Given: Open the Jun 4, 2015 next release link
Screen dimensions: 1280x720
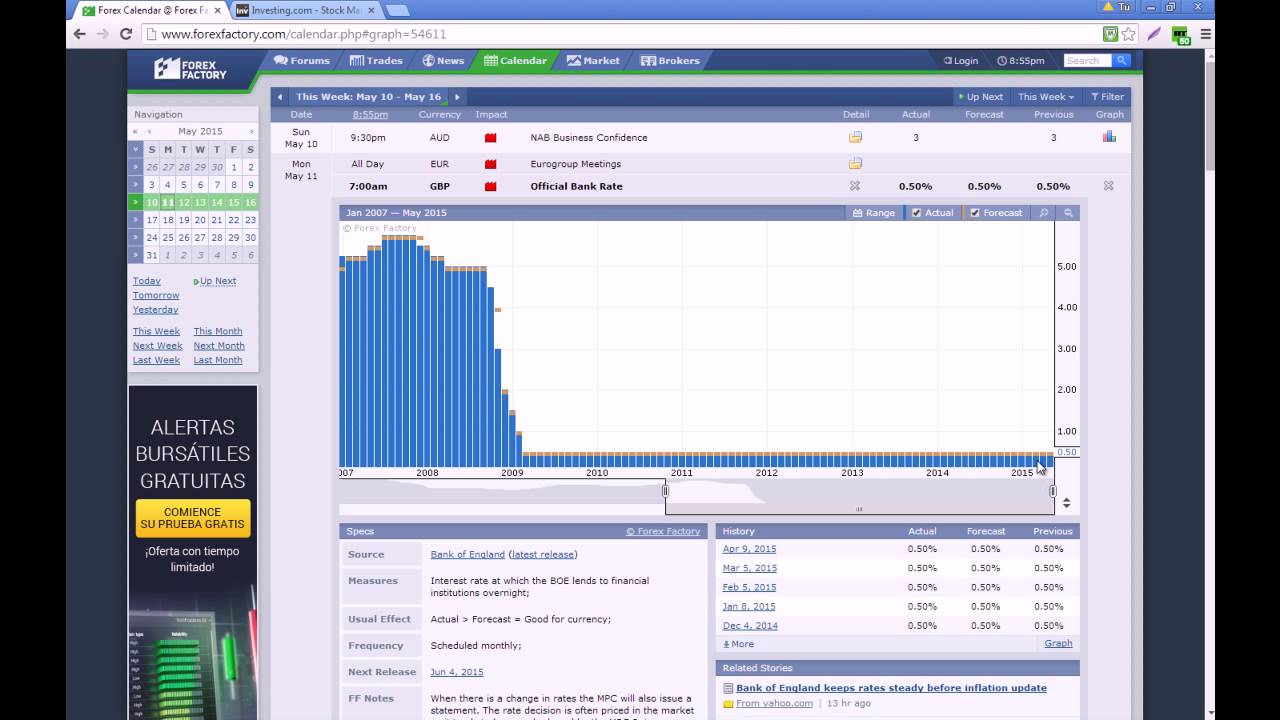Looking at the screenshot, I should tap(457, 672).
